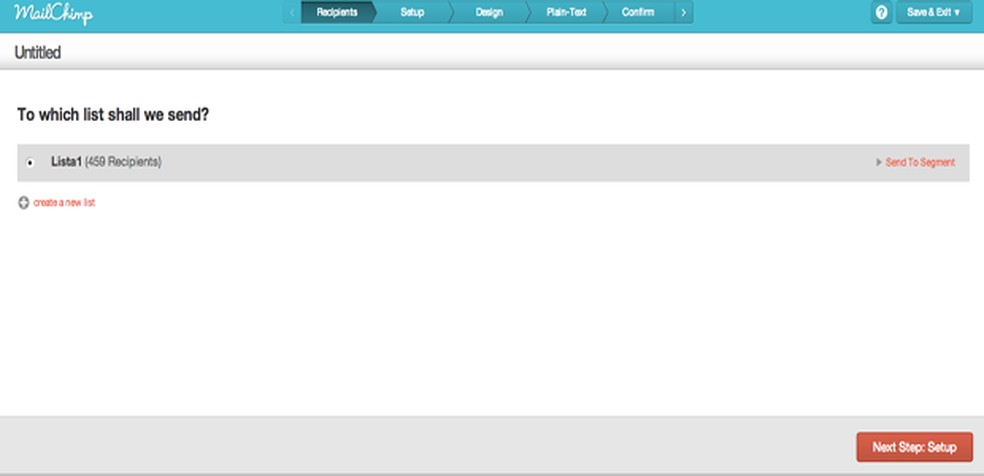Image resolution: width=984 pixels, height=476 pixels.
Task: Click the MailChimp logo
Action: click(53, 14)
